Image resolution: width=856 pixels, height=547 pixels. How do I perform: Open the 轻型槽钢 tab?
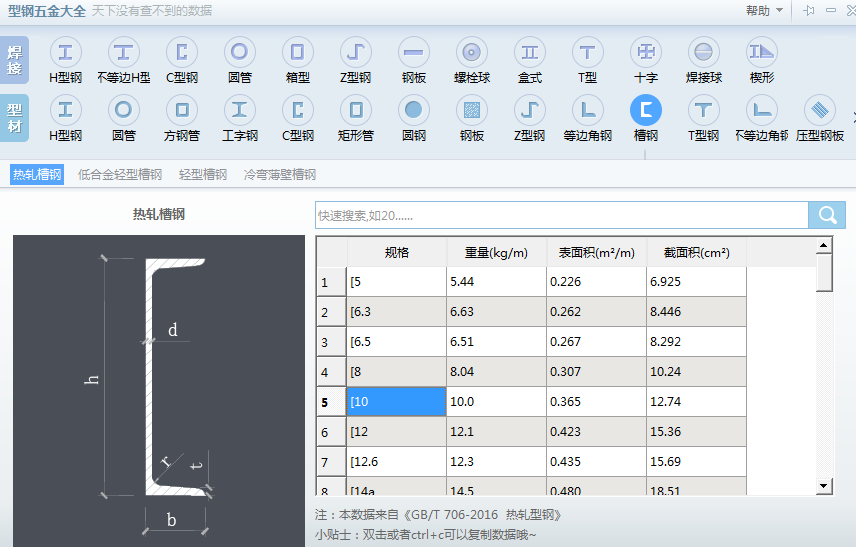click(203, 175)
